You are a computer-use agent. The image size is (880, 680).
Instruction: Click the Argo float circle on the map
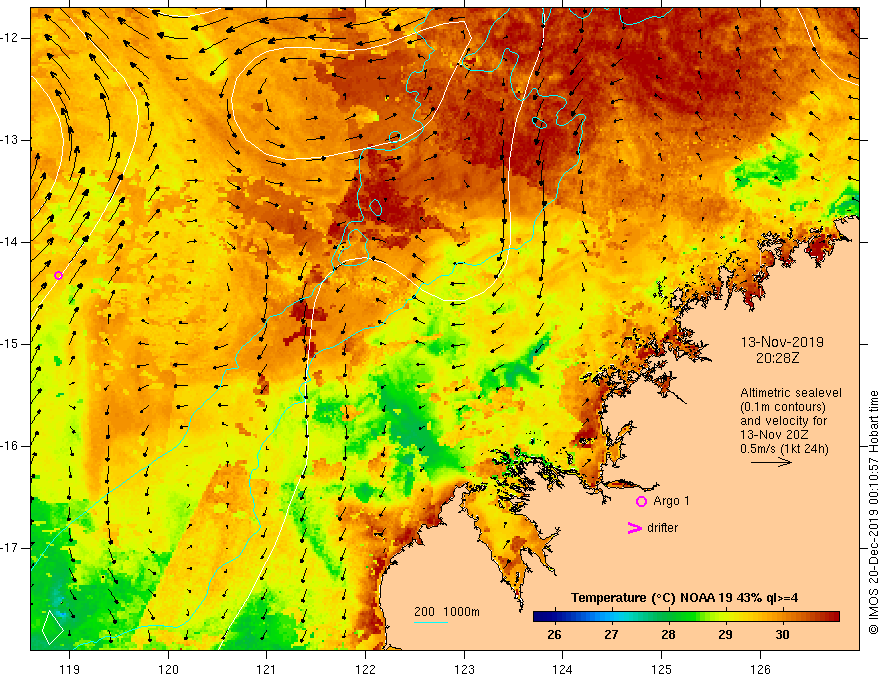click(x=58, y=275)
